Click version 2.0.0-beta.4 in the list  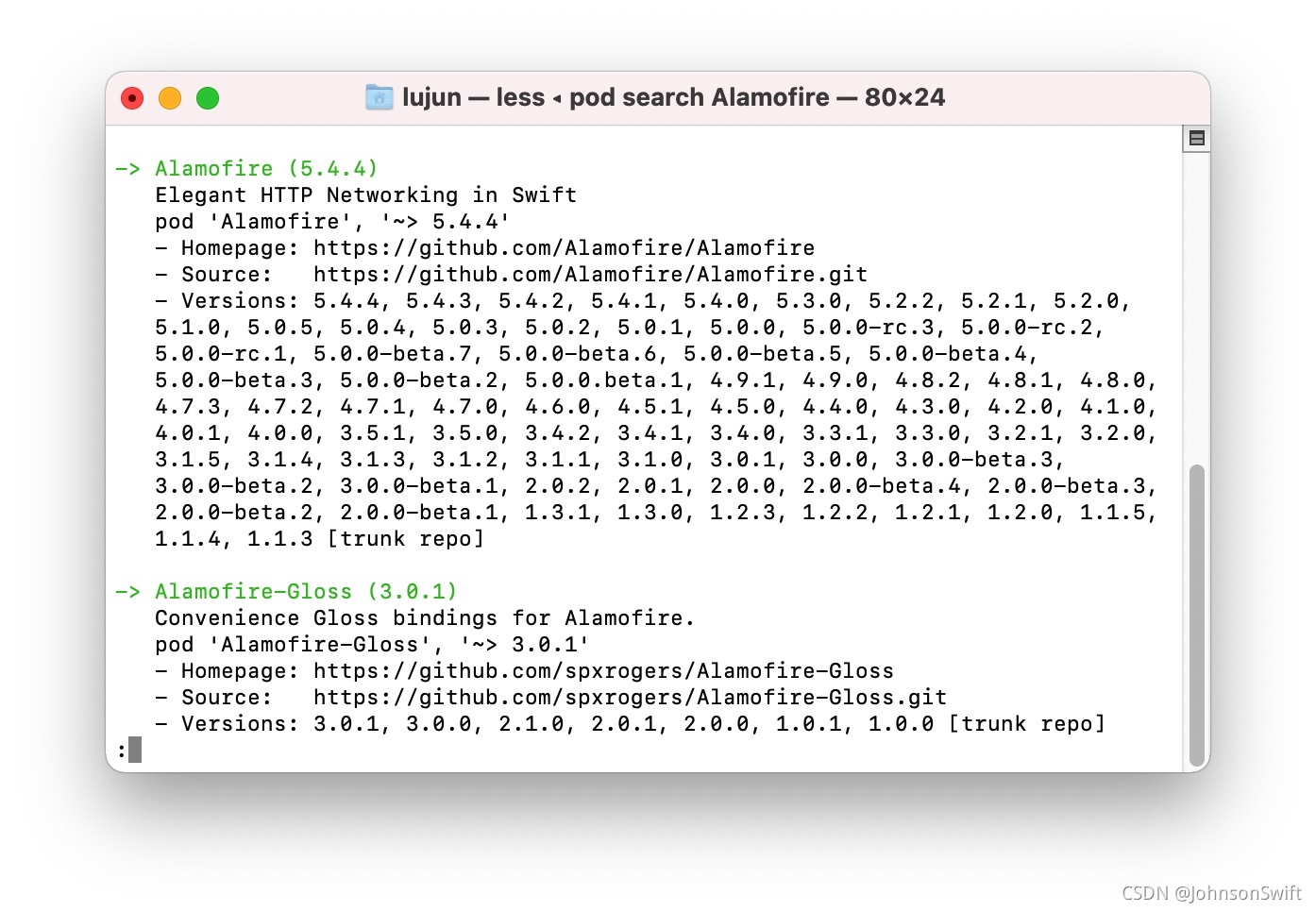tap(881, 486)
